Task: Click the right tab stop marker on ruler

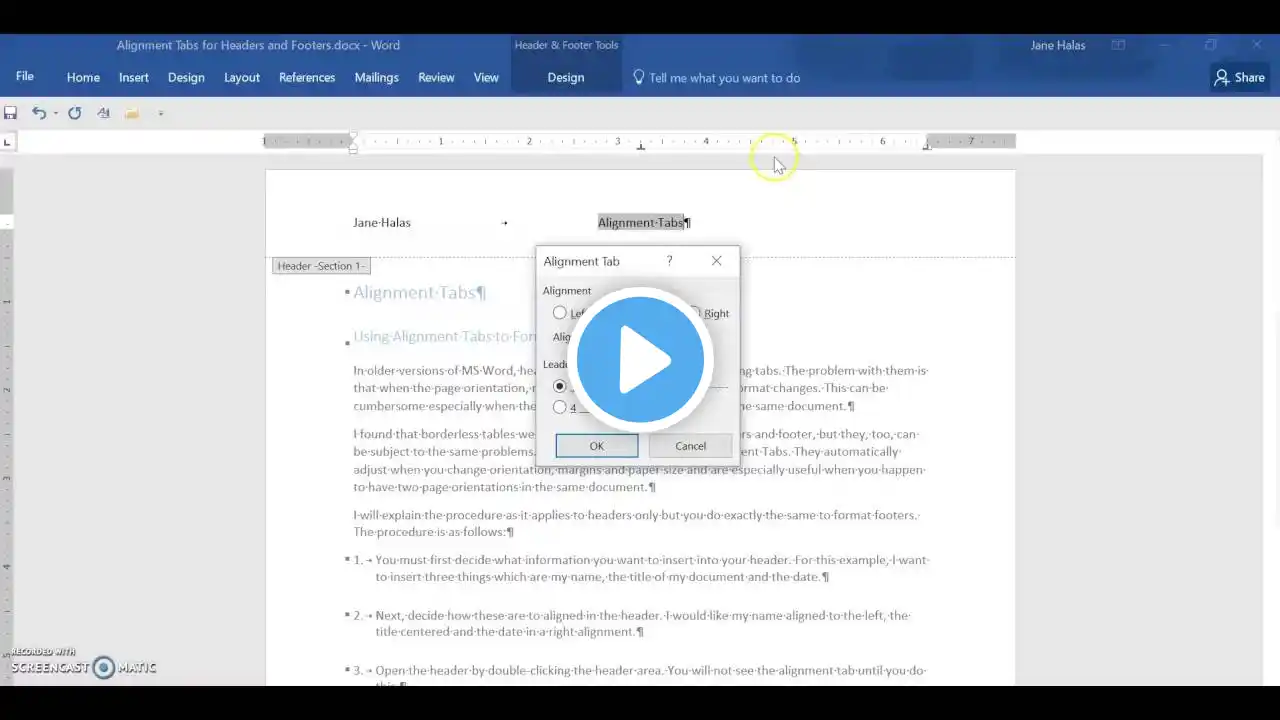Action: pos(927,147)
